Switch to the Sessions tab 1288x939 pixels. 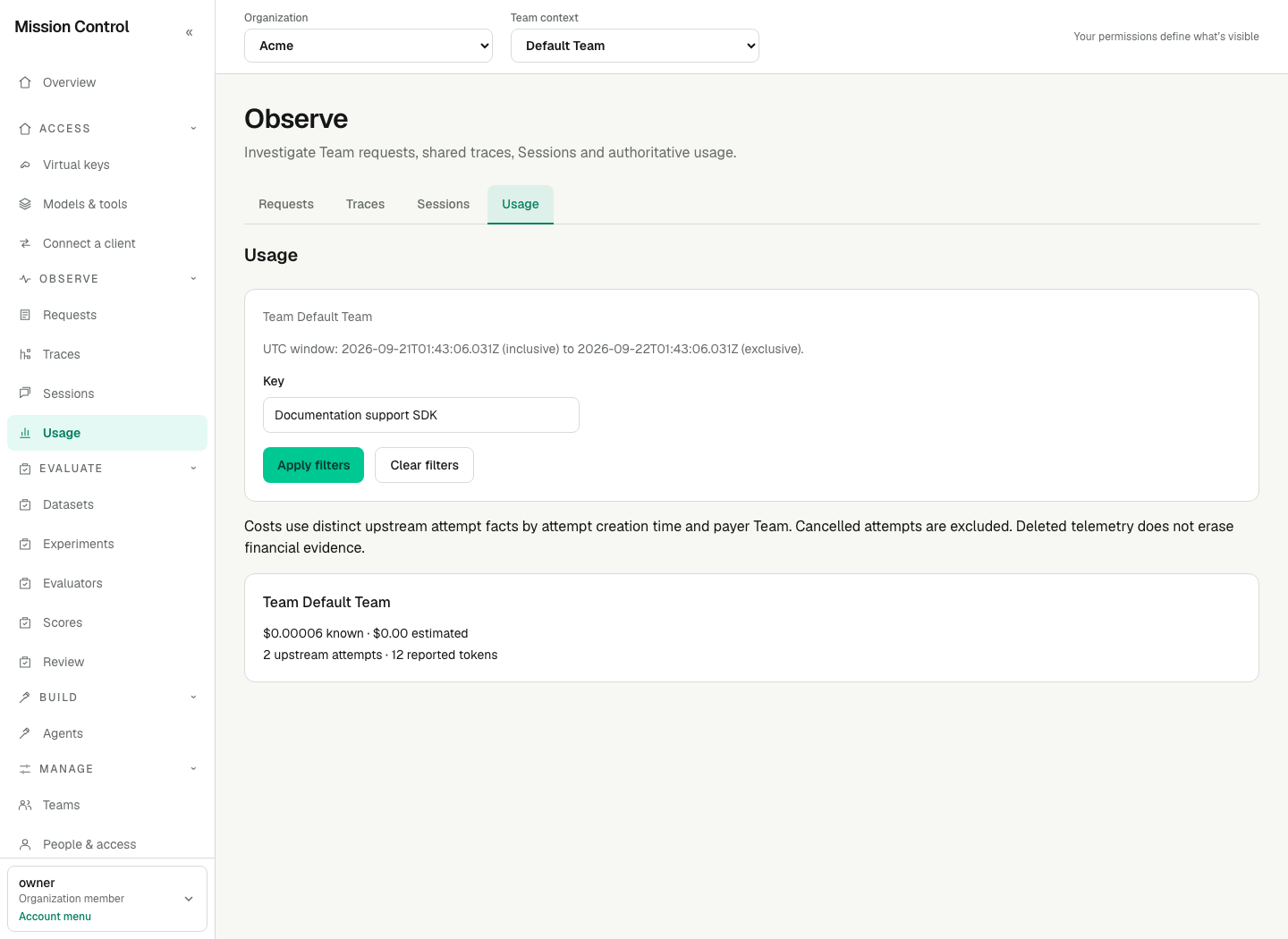click(443, 204)
